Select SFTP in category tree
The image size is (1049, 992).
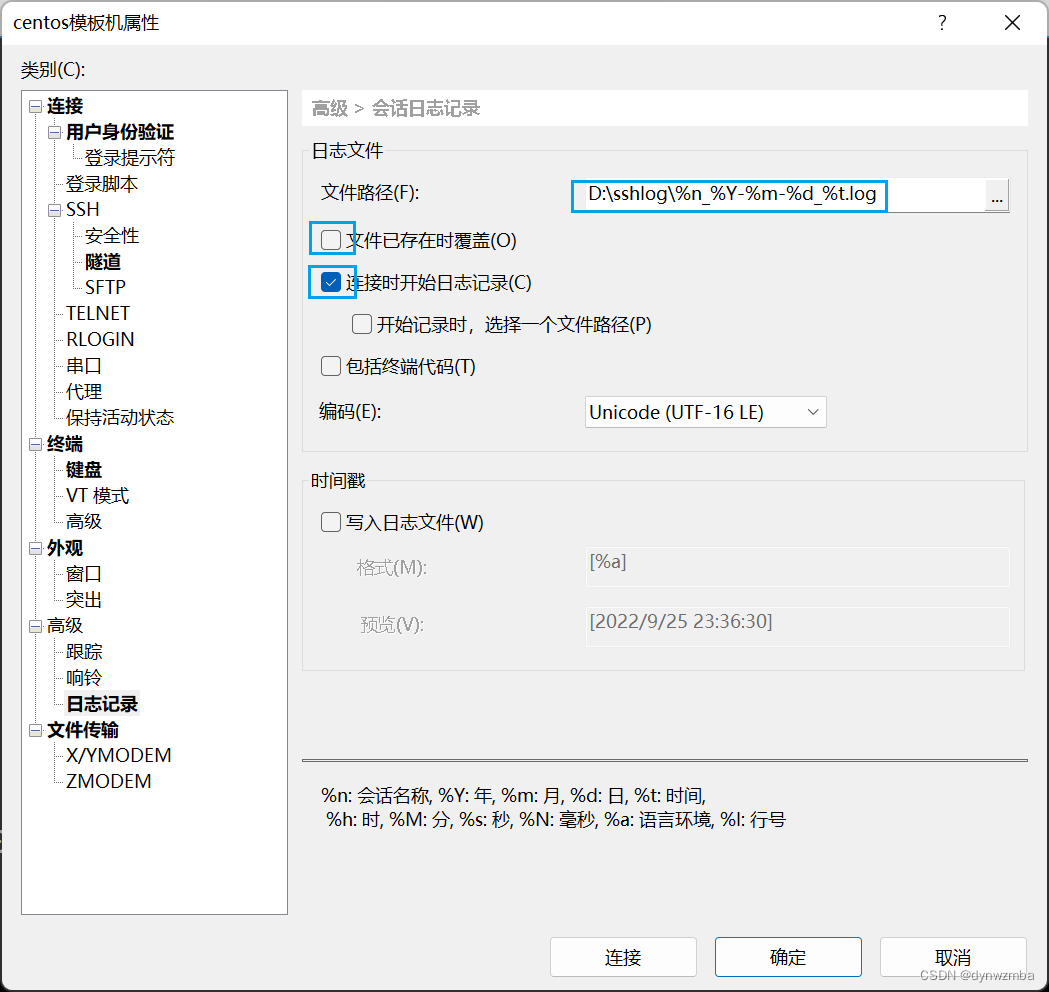click(x=105, y=288)
